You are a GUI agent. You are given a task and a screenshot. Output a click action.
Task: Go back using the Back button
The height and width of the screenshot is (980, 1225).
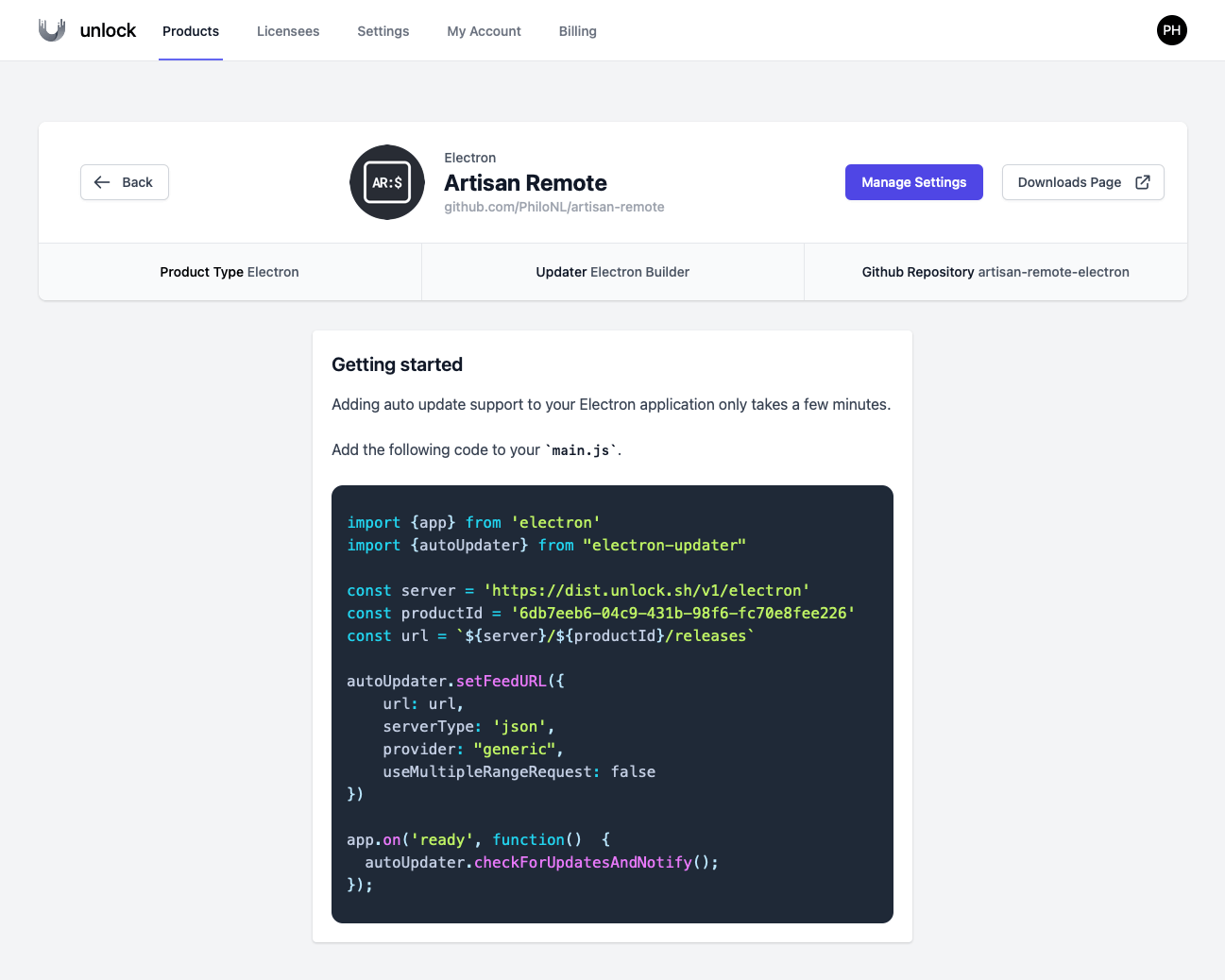click(x=125, y=182)
